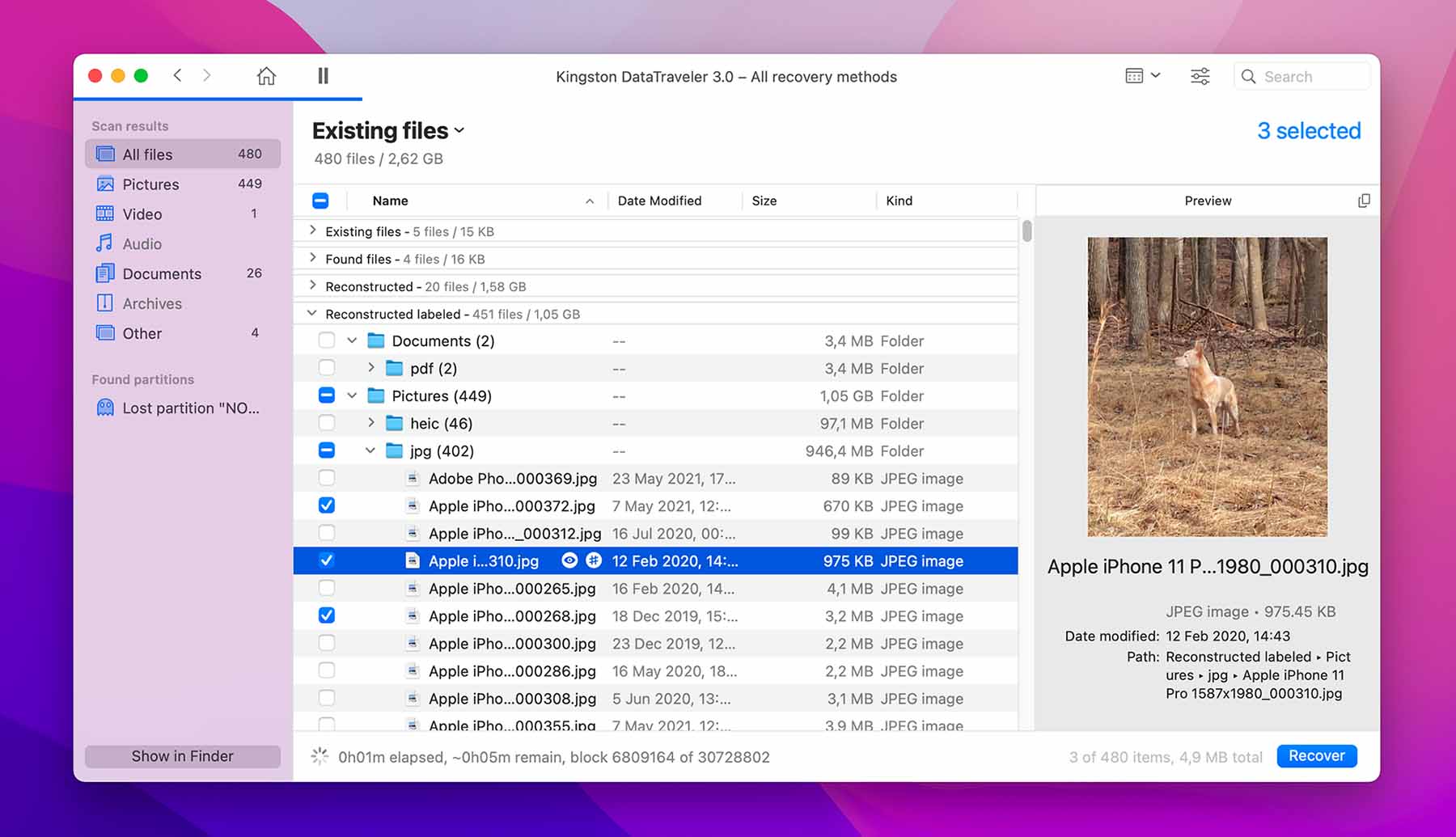Click the Search field
The width and height of the screenshot is (1456, 837).
tap(1302, 77)
